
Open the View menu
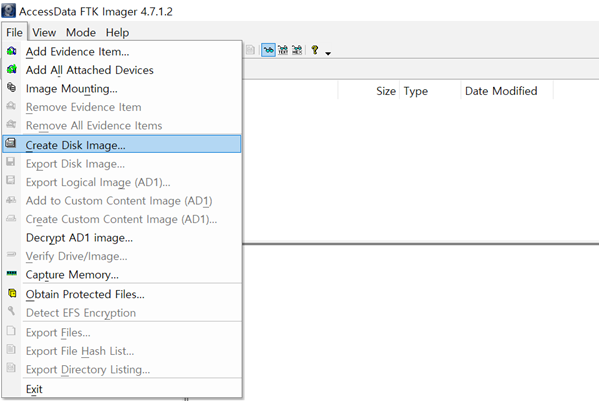pos(44,32)
